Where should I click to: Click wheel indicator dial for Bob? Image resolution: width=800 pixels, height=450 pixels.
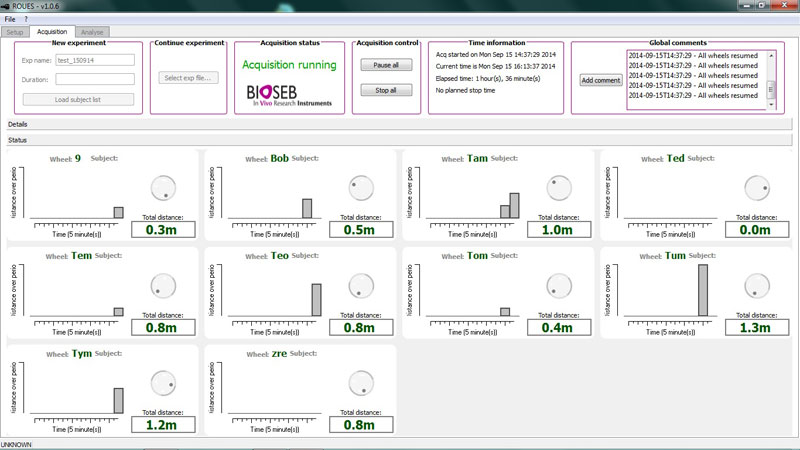[x=361, y=188]
